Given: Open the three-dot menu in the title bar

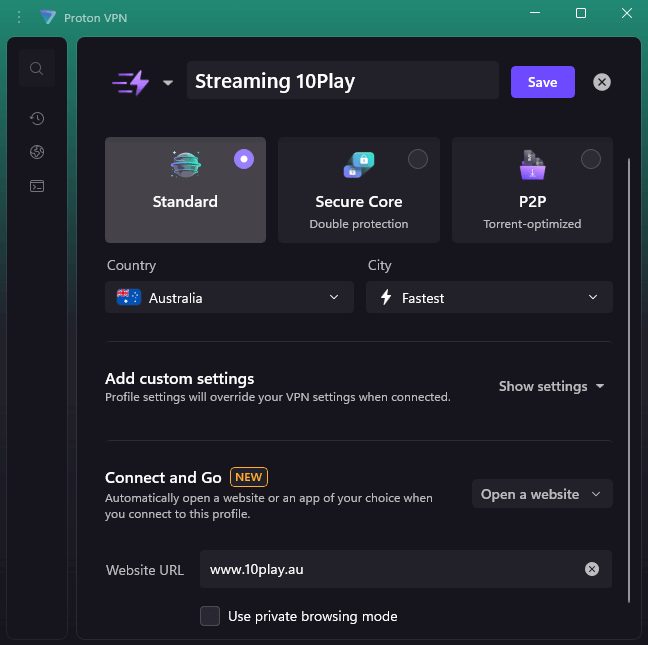Looking at the screenshot, I should coord(19,17).
